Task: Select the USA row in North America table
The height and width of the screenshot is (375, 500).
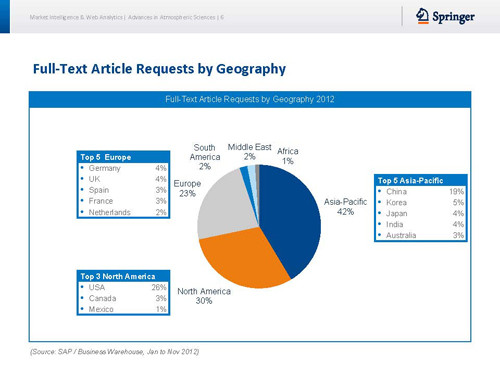Action: pos(123,287)
